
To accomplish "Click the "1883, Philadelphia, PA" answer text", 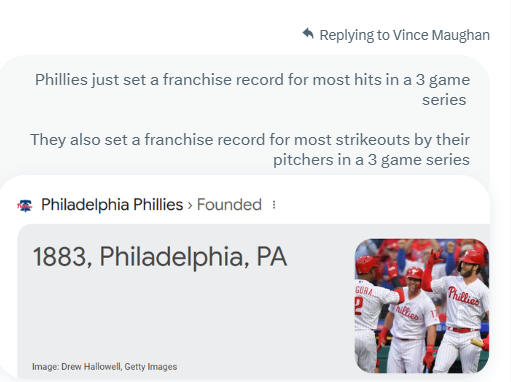I will pyautogui.click(x=160, y=257).
